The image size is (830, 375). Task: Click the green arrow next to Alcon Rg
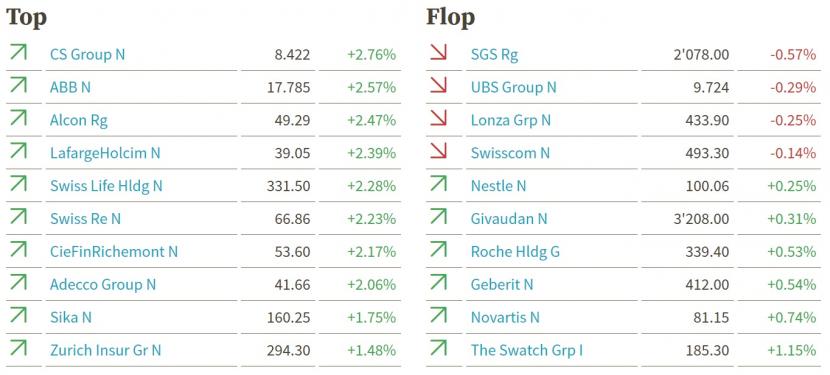(18, 118)
